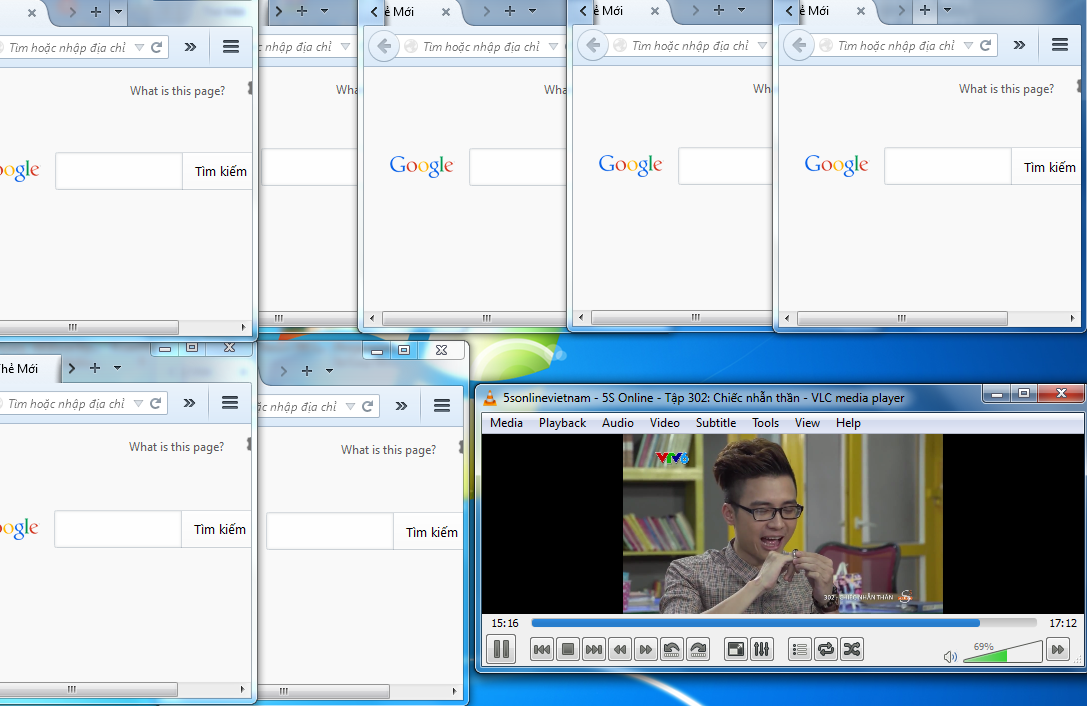Open the Playback menu in VLC
1087x706 pixels.
click(x=562, y=423)
